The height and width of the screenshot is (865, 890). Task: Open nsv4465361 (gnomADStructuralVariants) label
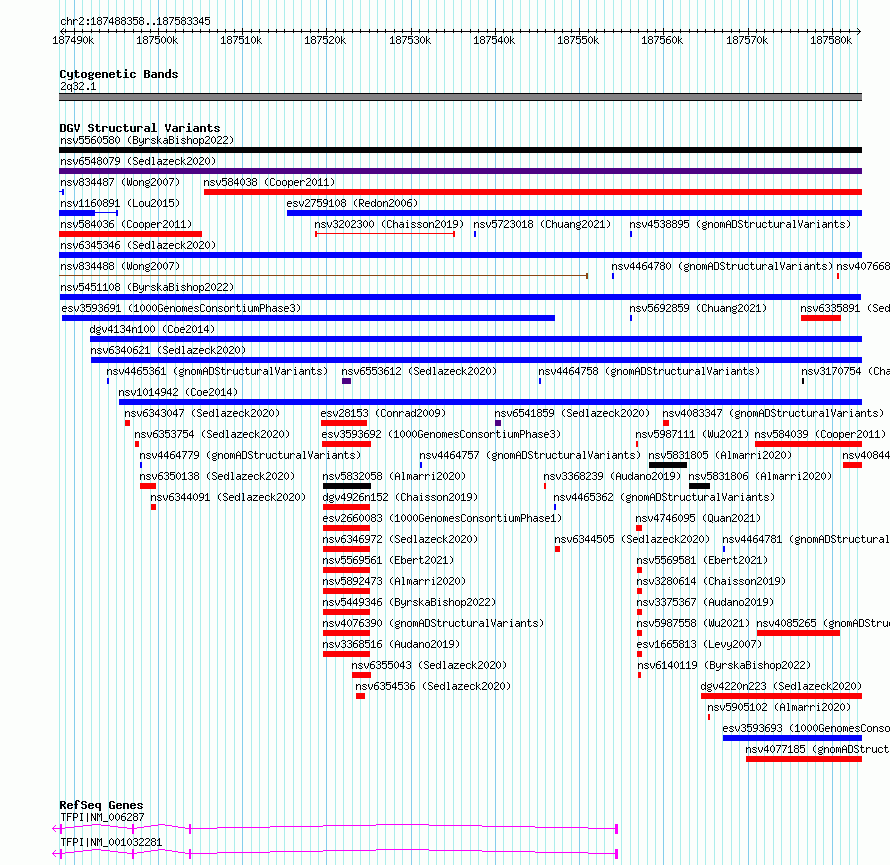[x=217, y=371]
